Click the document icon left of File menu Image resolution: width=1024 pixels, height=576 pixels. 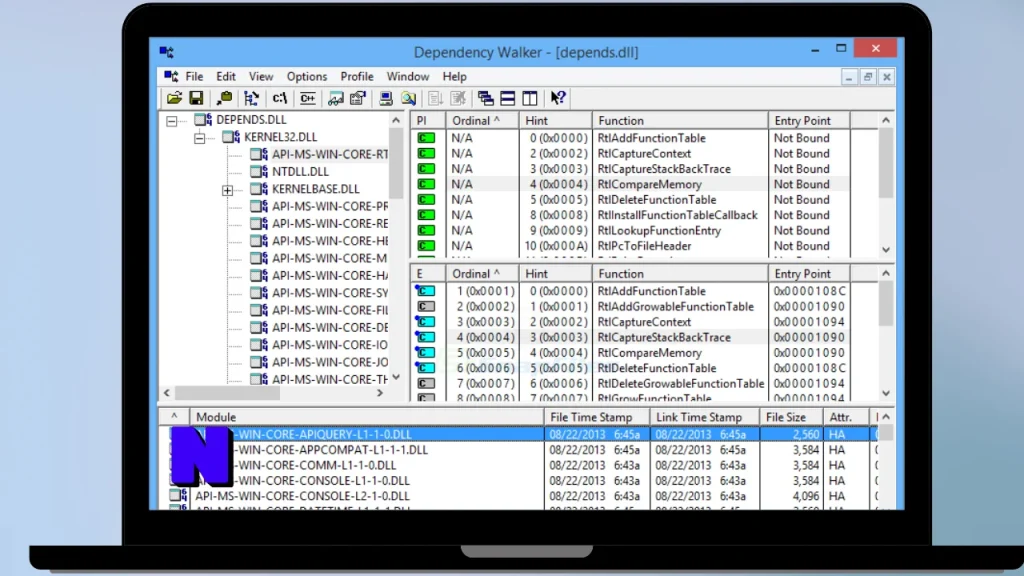click(x=171, y=76)
